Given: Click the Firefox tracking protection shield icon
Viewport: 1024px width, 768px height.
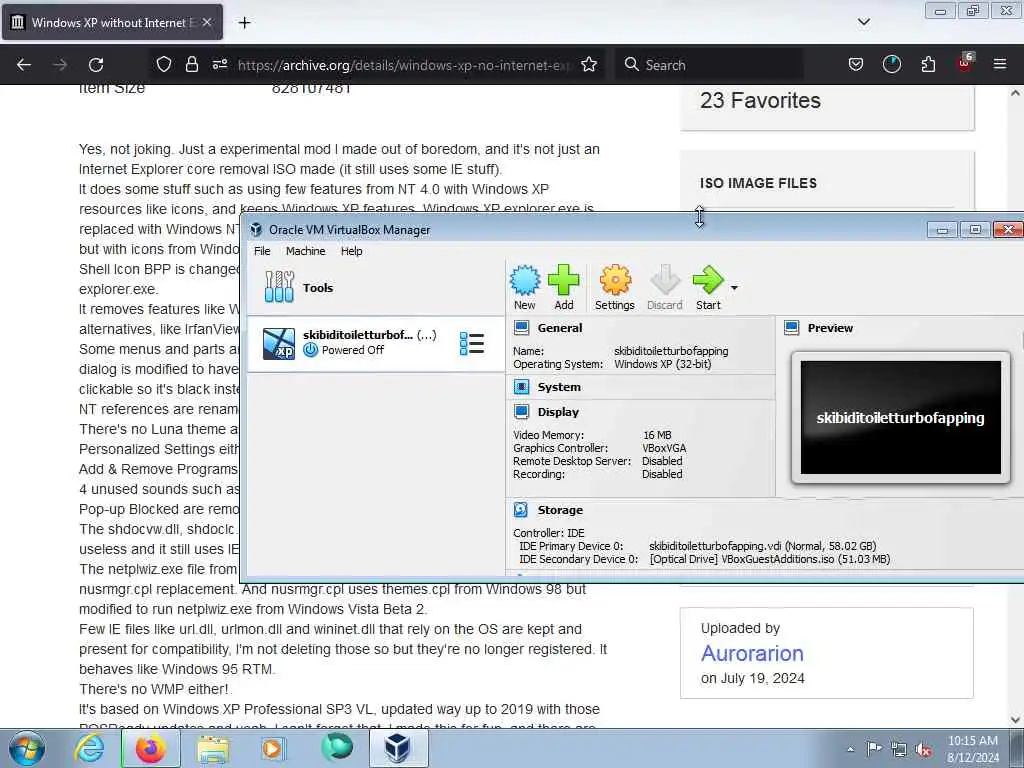Looking at the screenshot, I should 164,64.
